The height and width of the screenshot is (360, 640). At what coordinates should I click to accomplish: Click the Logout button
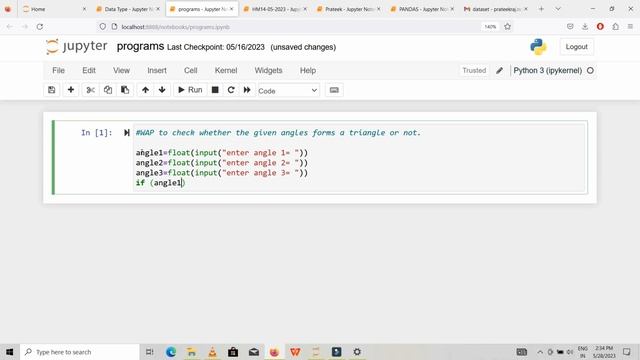pyautogui.click(x=576, y=47)
